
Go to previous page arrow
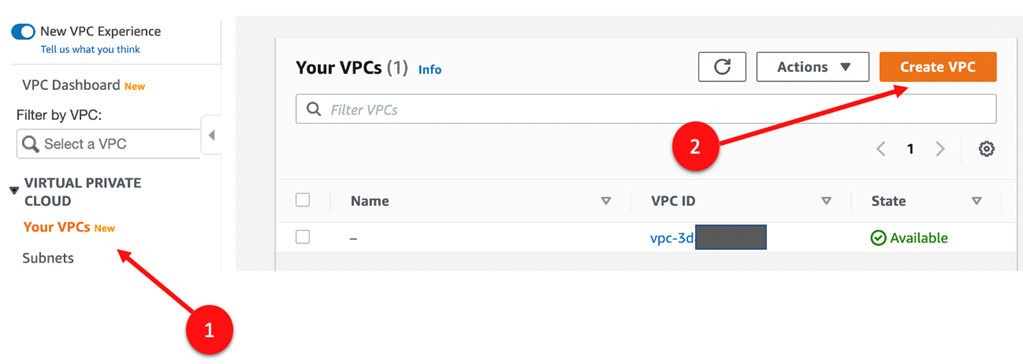point(881,149)
